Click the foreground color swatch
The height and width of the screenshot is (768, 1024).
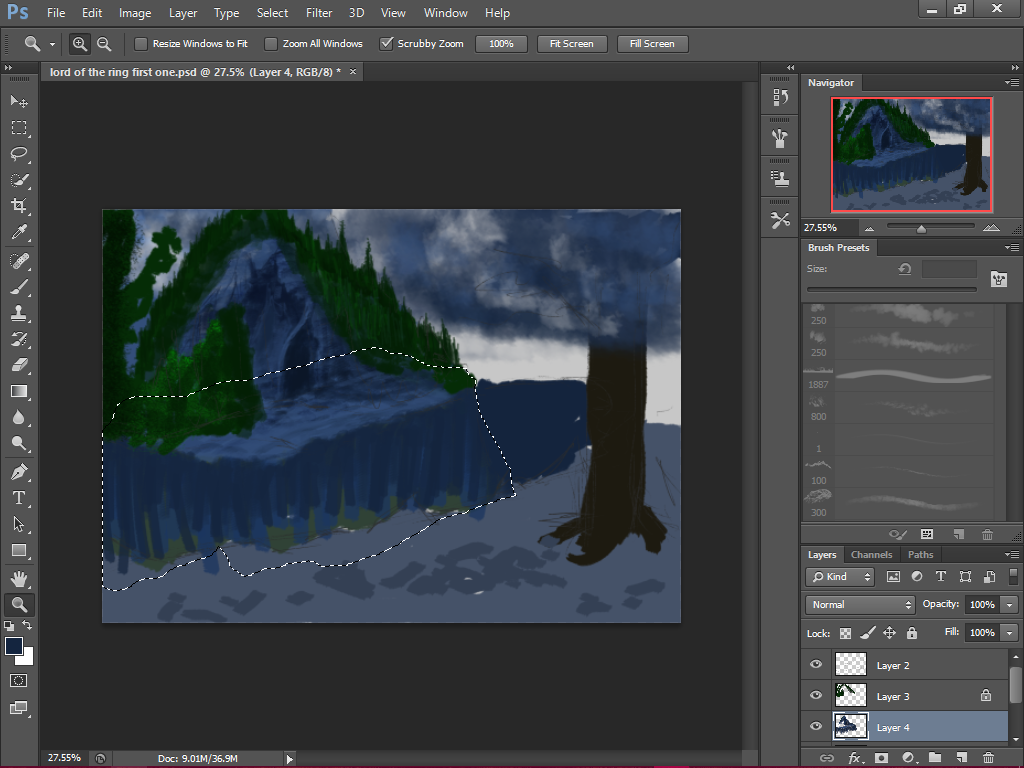[x=14, y=646]
